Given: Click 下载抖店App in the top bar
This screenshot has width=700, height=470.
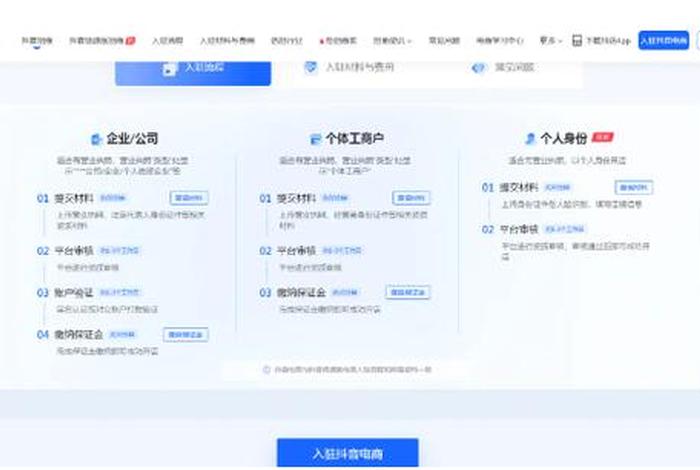Looking at the screenshot, I should (x=601, y=41).
